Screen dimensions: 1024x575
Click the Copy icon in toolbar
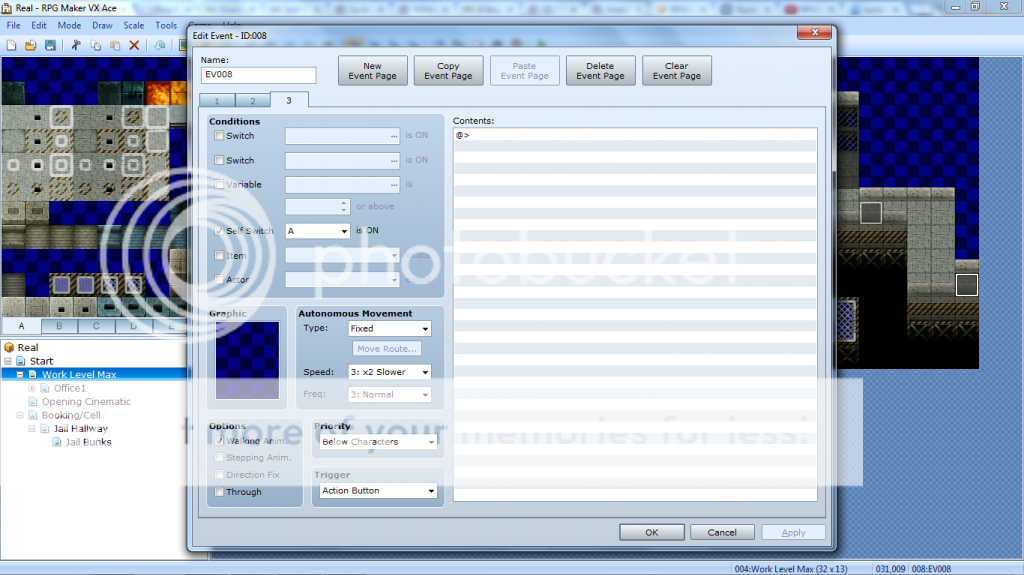coord(95,45)
